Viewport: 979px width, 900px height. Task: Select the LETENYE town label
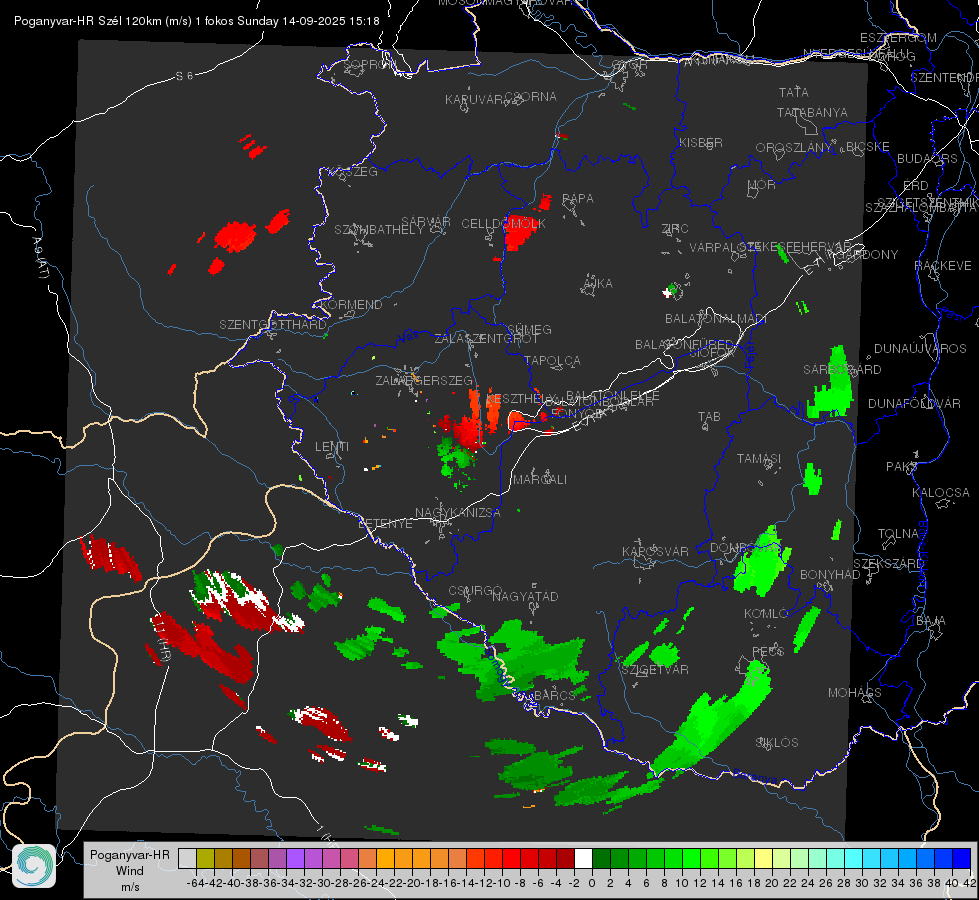[385, 523]
